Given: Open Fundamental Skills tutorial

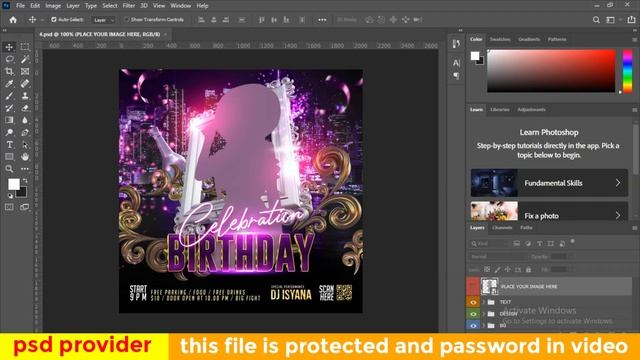Looking at the screenshot, I should [x=549, y=183].
